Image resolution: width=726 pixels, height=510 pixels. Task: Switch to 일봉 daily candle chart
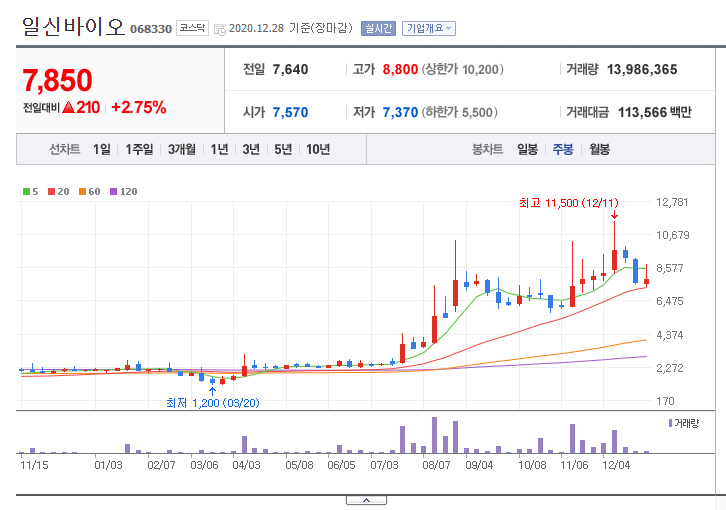(x=527, y=149)
